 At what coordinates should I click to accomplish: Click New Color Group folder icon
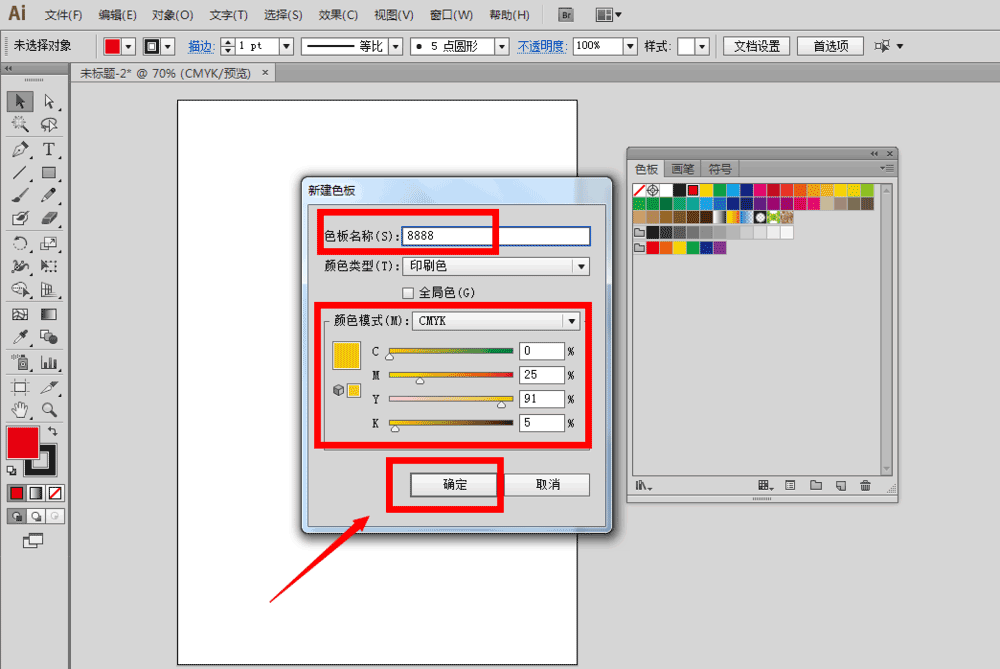point(816,485)
